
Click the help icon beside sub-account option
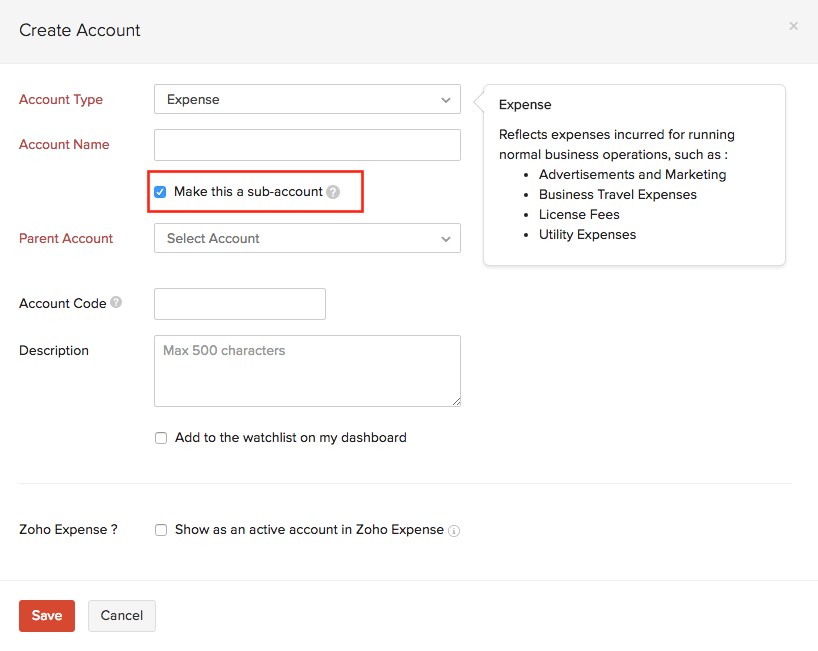coord(333,192)
